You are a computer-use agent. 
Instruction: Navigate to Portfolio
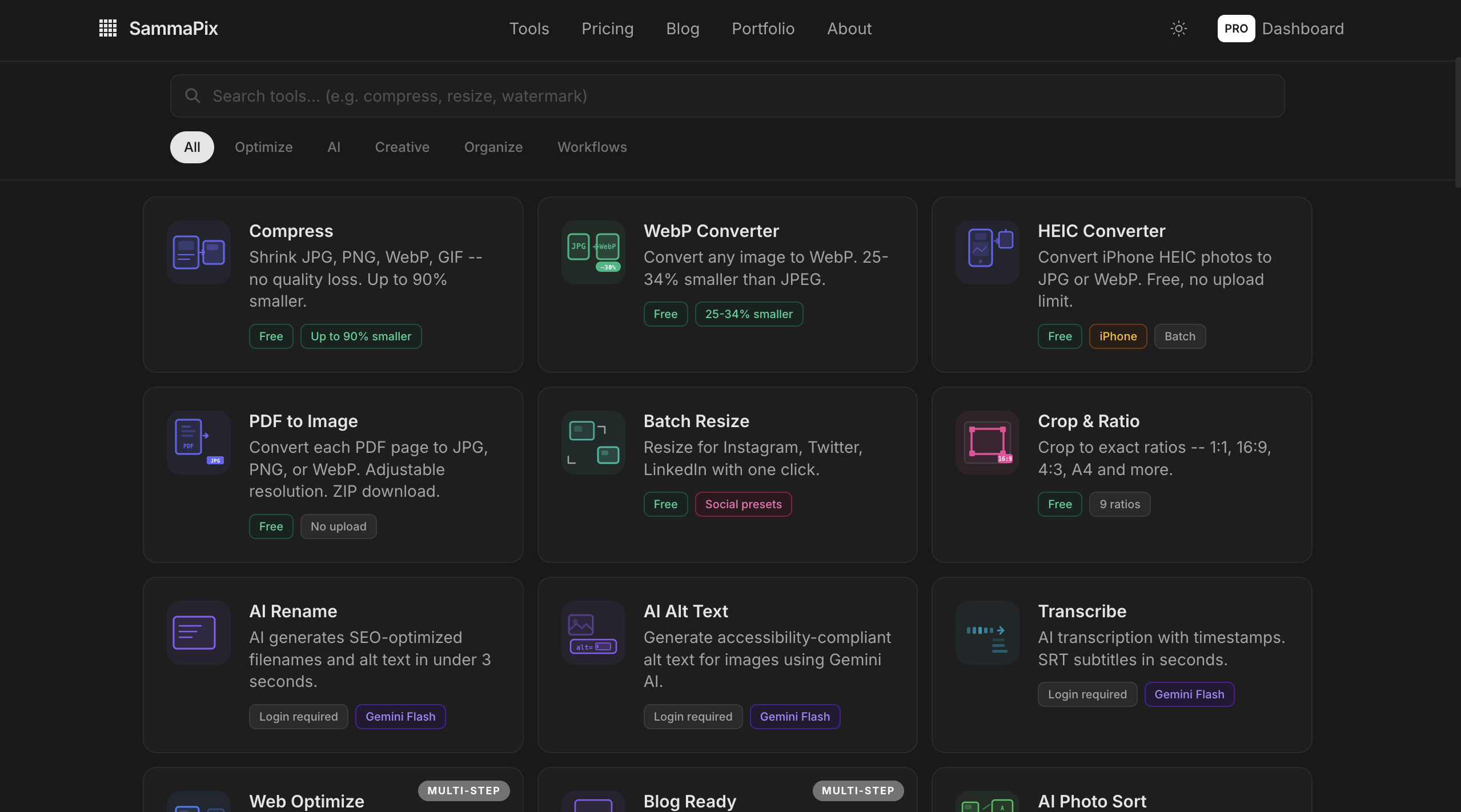tap(763, 29)
